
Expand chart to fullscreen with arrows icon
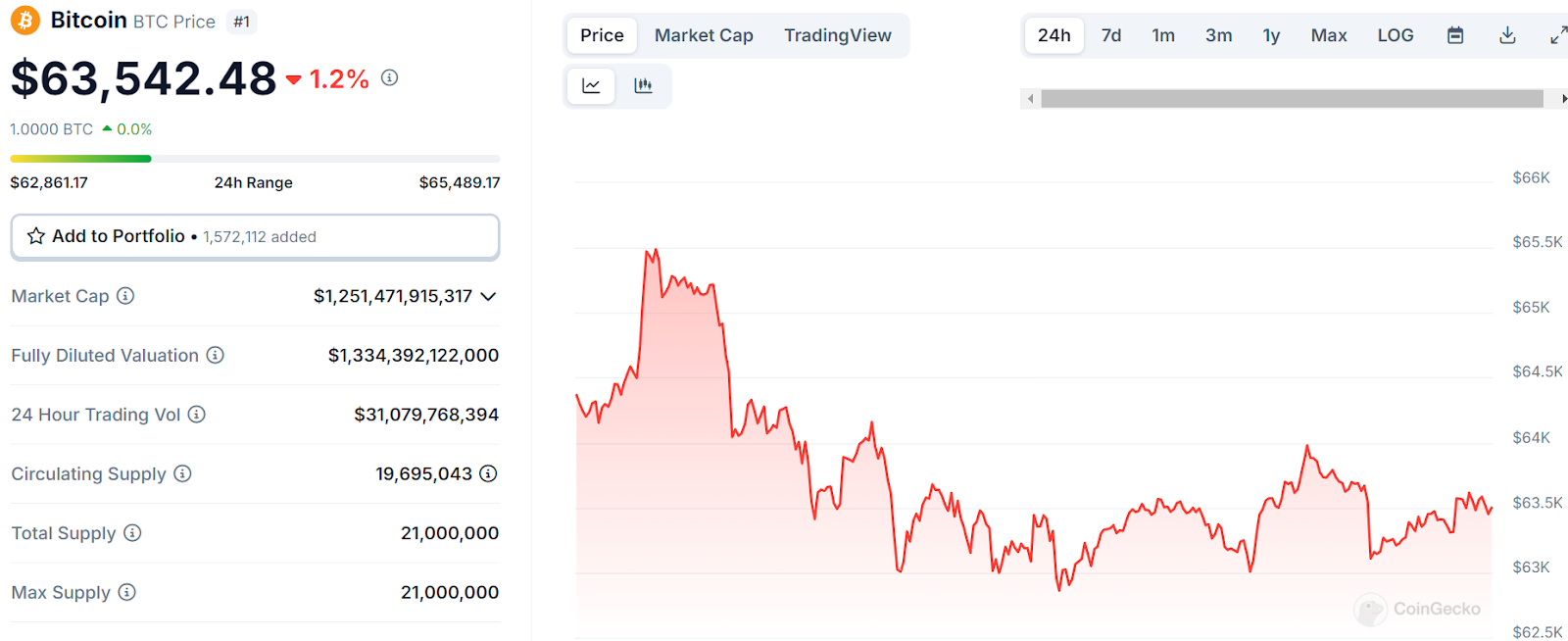tap(1557, 34)
